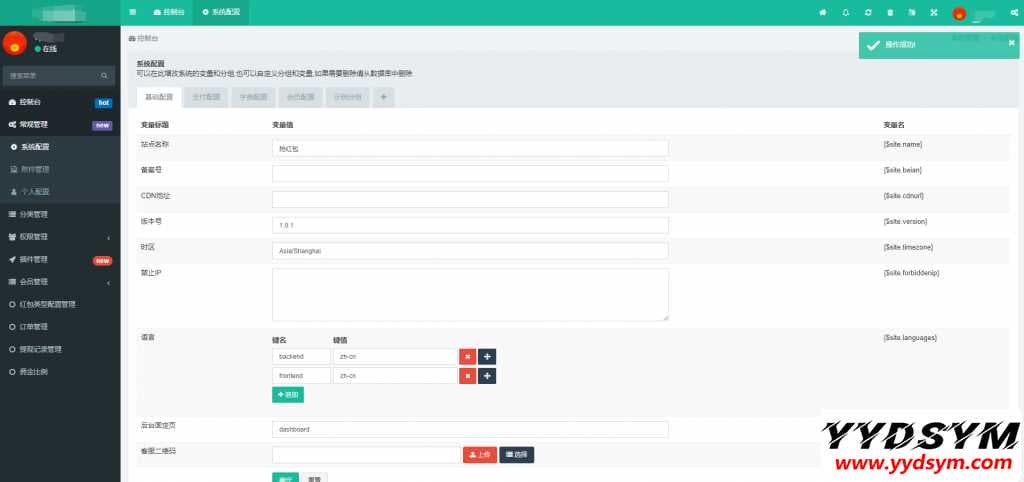Open the user avatar menu in top bar
This screenshot has width=1024, height=482.
point(959,13)
